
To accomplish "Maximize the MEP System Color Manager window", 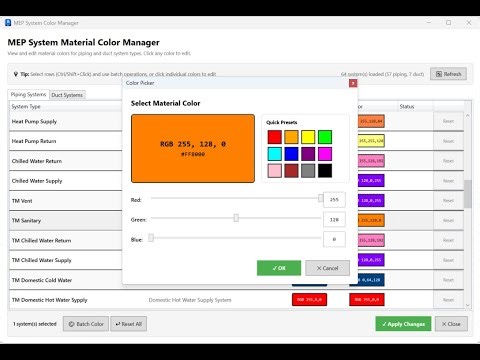I will [x=449, y=23].
